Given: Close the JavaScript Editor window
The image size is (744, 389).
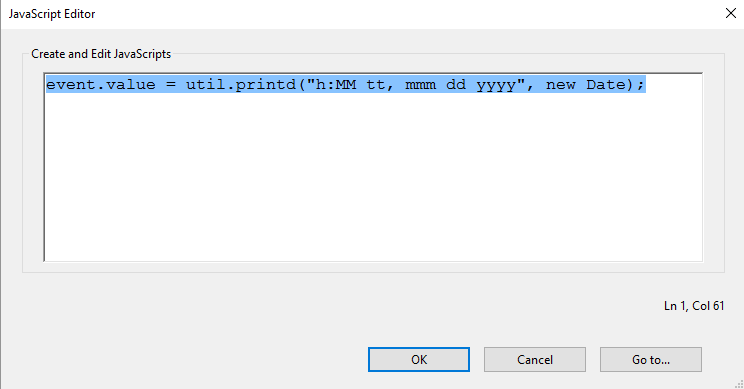Looking at the screenshot, I should pyautogui.click(x=731, y=13).
